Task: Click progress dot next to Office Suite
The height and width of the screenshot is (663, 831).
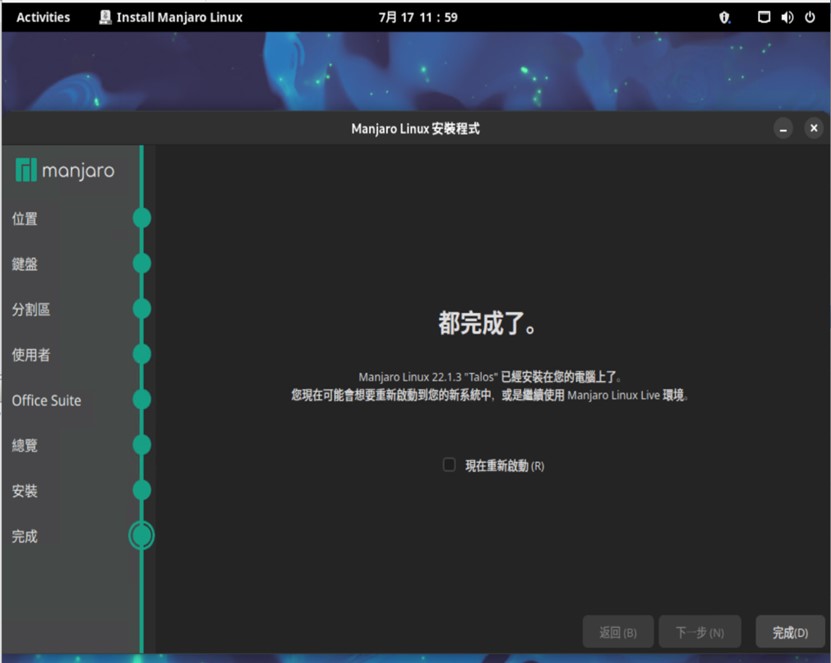Action: click(142, 399)
